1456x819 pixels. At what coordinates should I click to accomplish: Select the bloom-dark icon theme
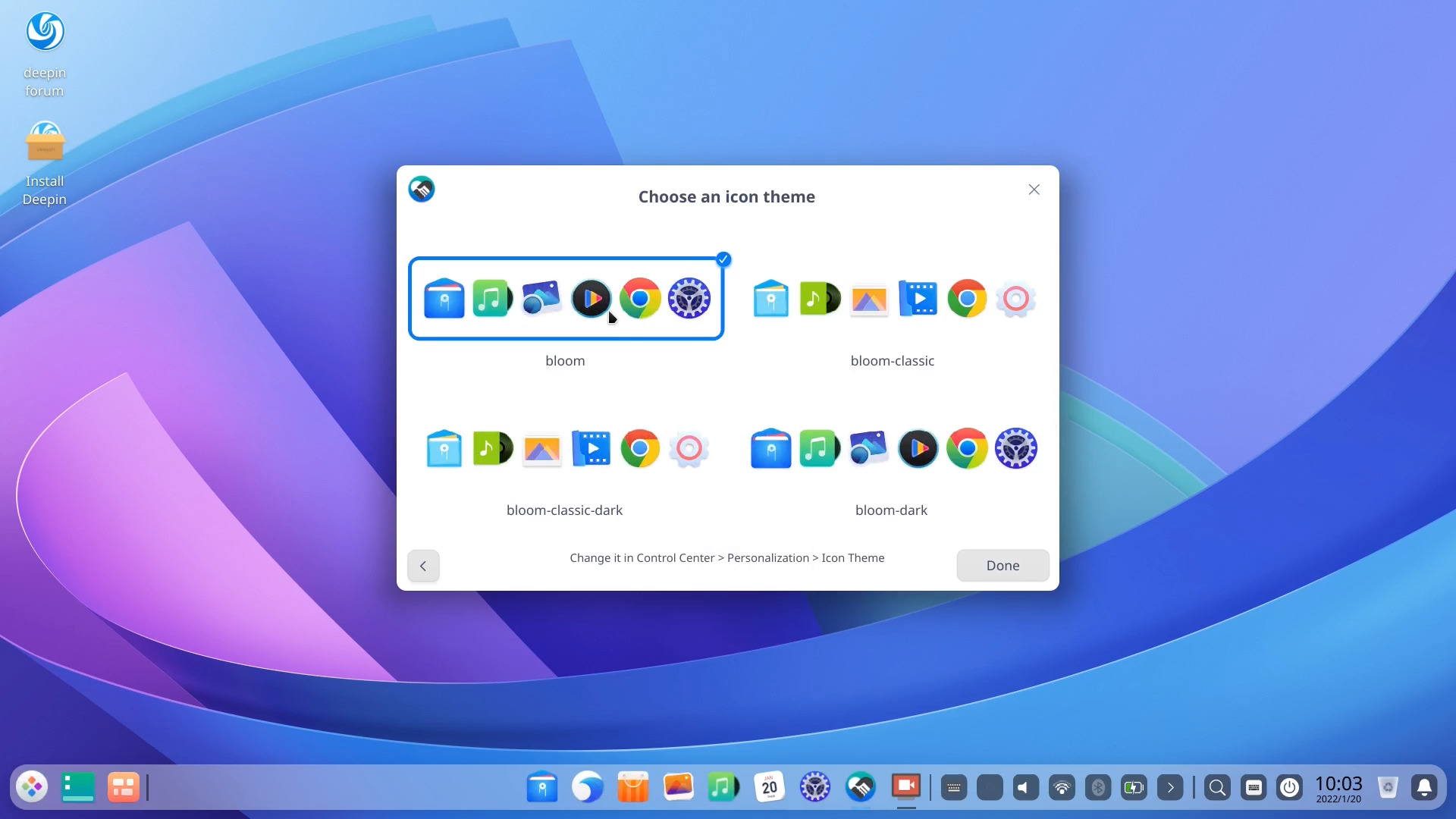click(x=893, y=448)
